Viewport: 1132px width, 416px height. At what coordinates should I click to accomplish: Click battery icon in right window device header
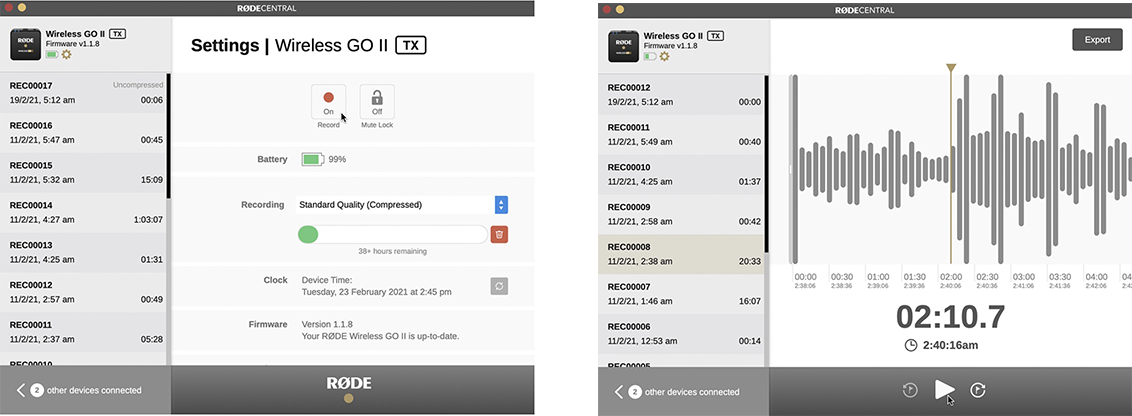650,56
